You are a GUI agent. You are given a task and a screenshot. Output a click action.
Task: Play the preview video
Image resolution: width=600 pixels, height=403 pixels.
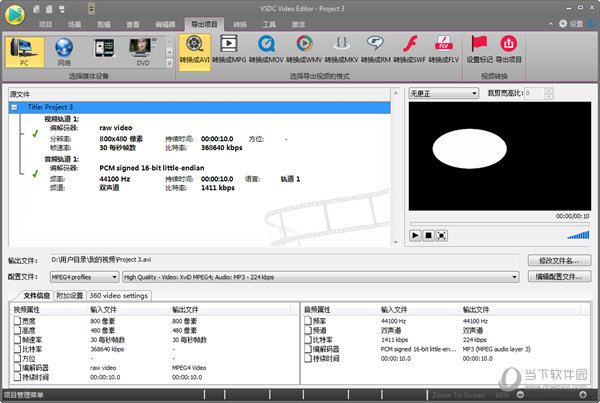[415, 235]
